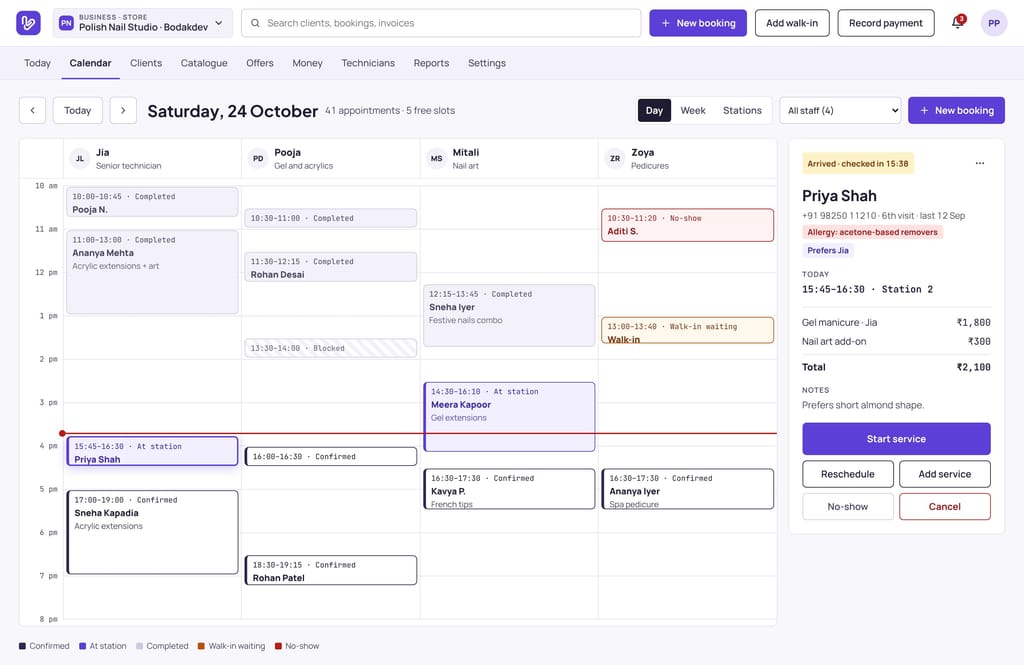Open the Settings tab
This screenshot has width=1024, height=665.
(487, 63)
